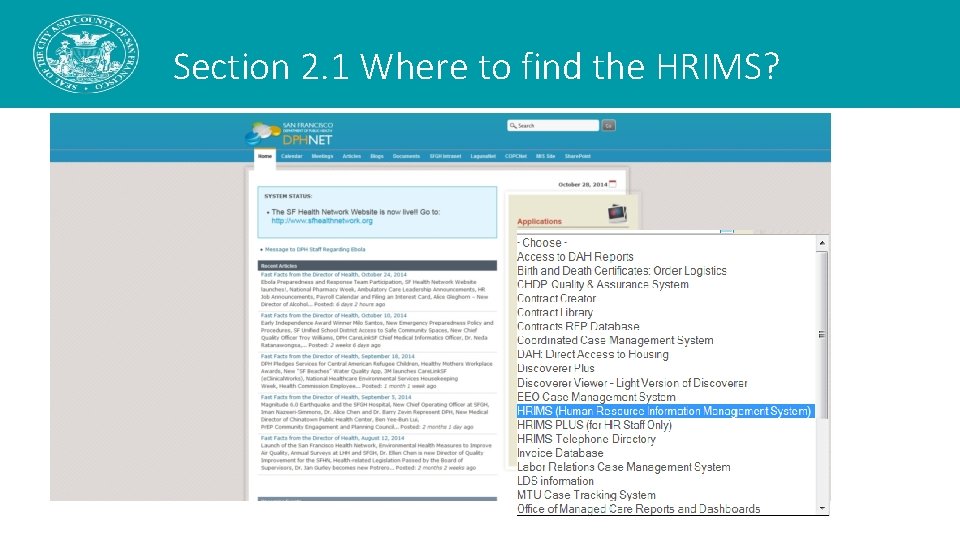Open the COPCNet tab
Viewport: 960px width, 540px height.
pos(516,156)
